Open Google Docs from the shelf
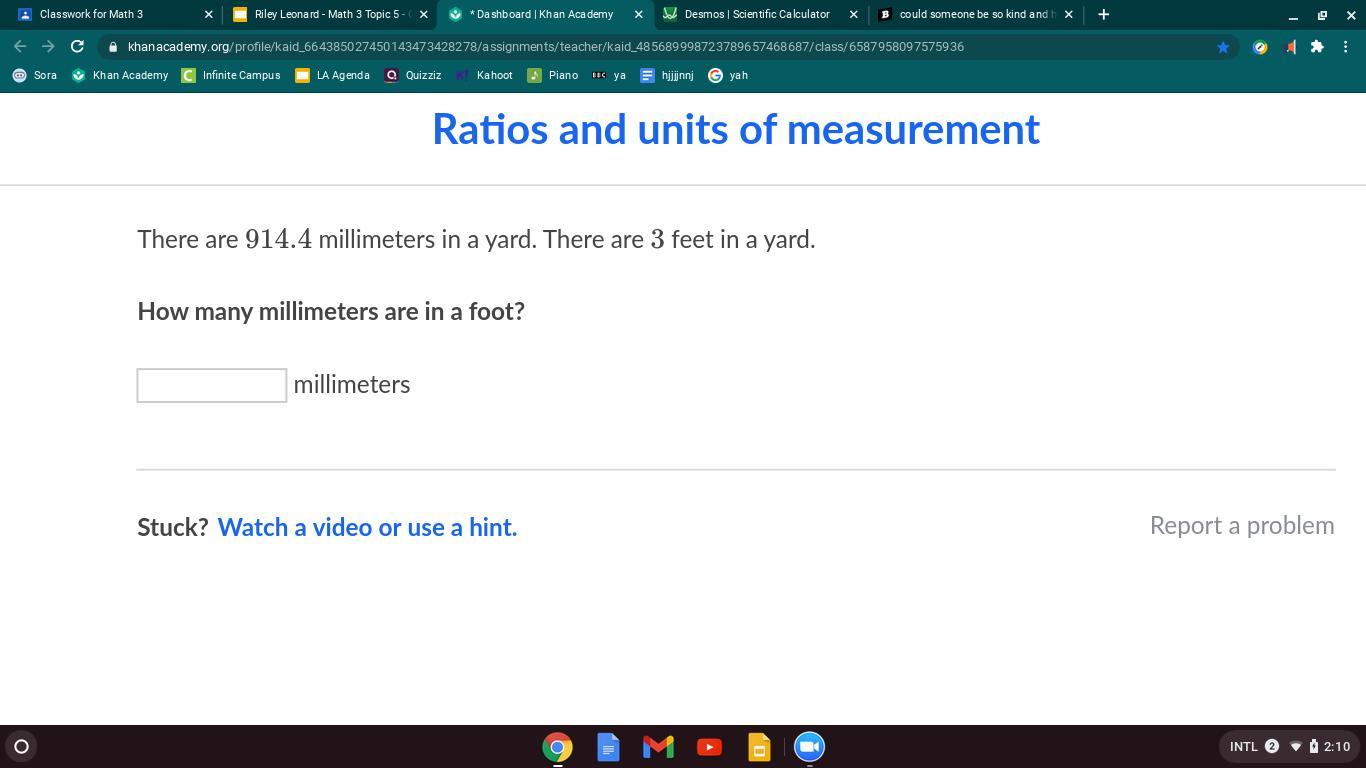 pos(608,747)
